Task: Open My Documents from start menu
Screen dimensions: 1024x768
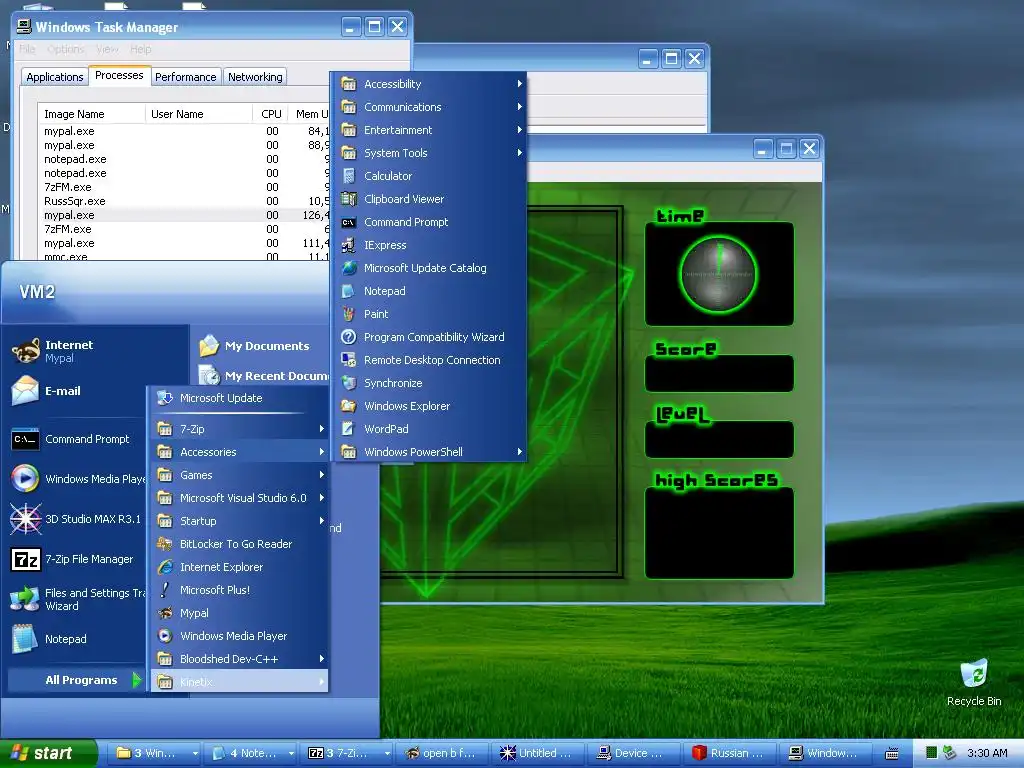Action: (x=267, y=346)
